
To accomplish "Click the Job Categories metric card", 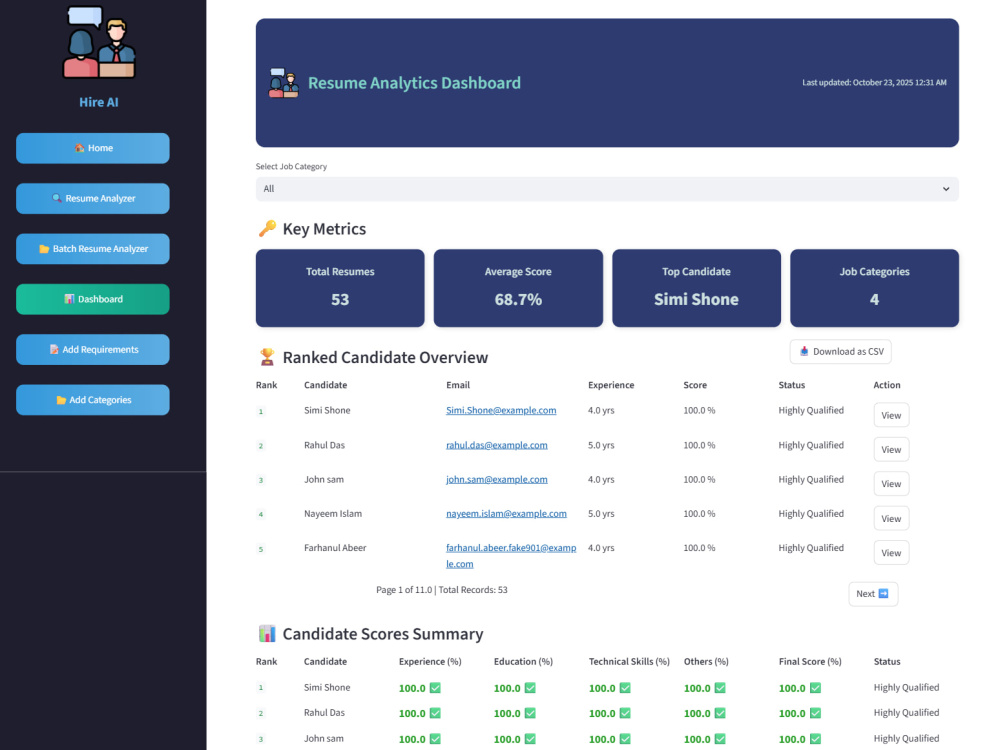I will click(x=874, y=288).
